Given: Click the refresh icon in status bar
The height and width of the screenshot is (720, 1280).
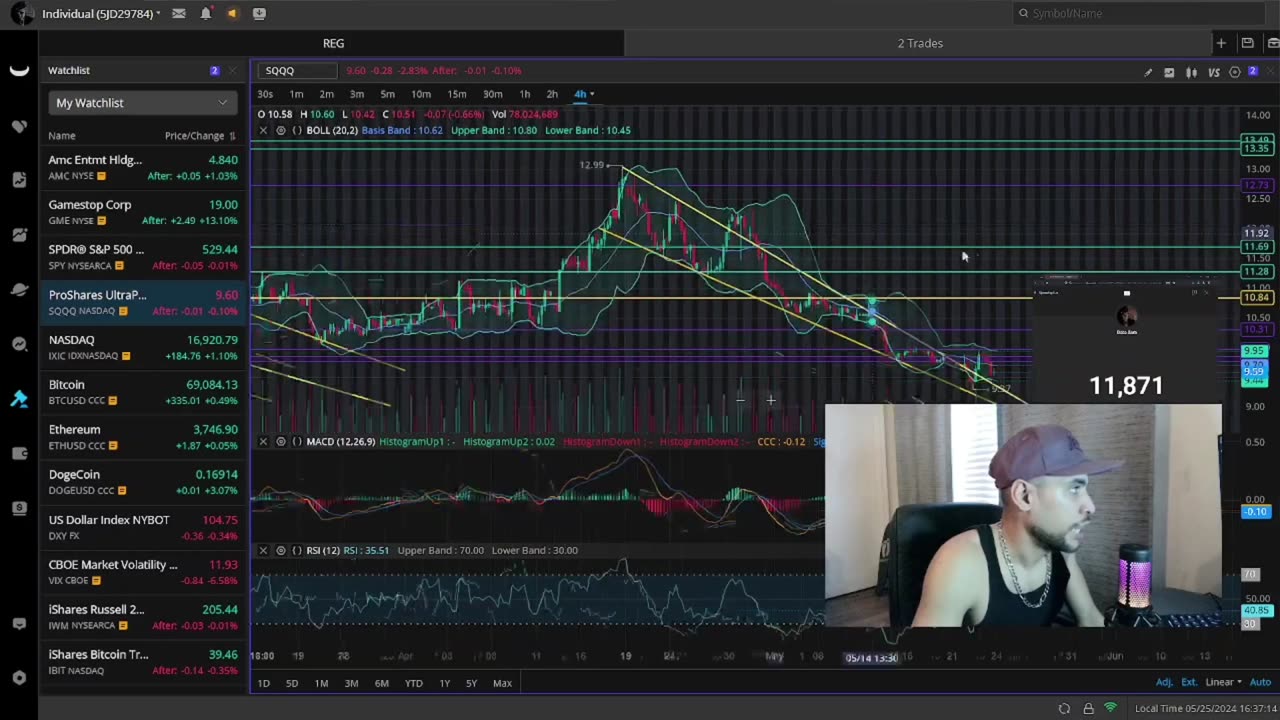Looking at the screenshot, I should 1064,709.
